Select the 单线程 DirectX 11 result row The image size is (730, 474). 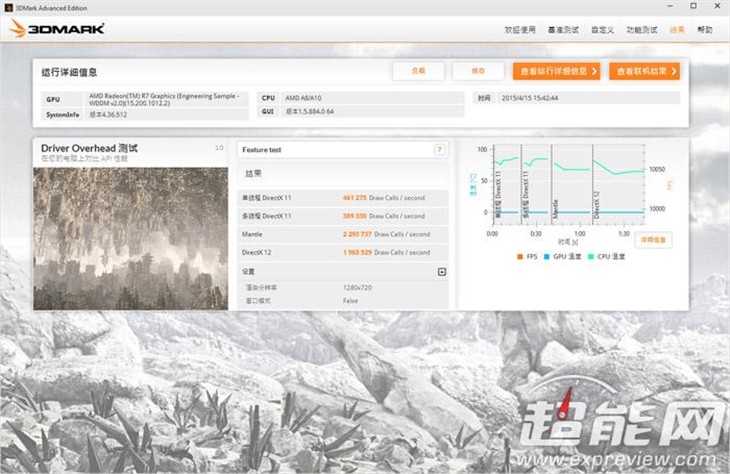click(343, 198)
